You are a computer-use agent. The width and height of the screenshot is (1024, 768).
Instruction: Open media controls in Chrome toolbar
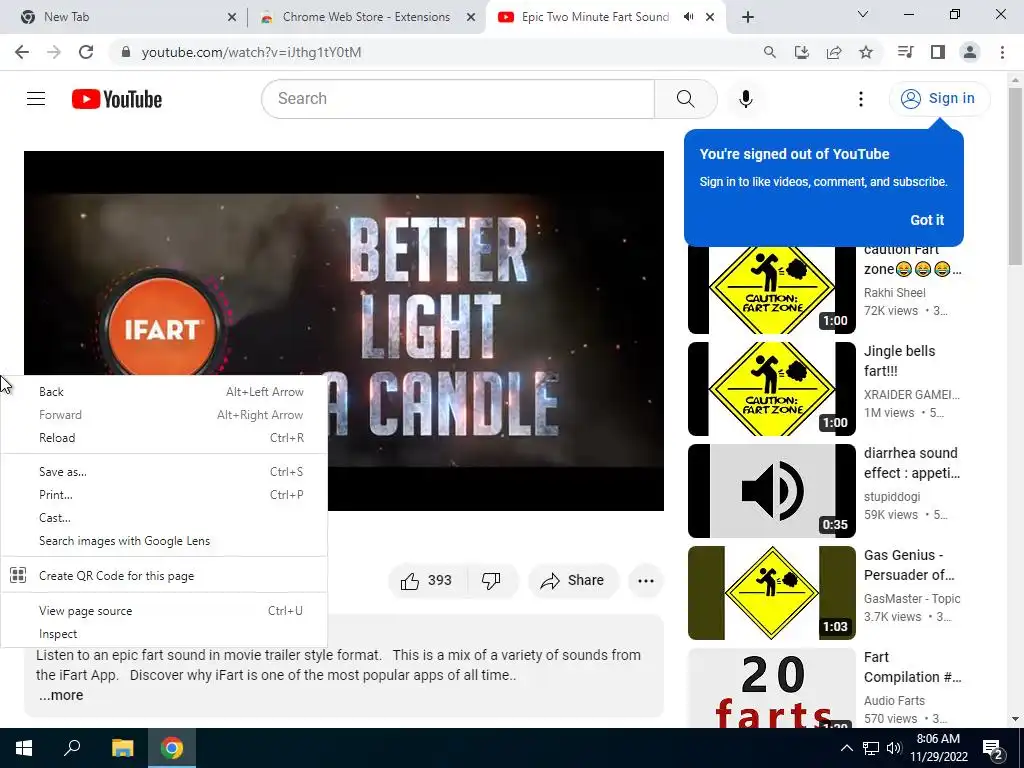tap(905, 52)
